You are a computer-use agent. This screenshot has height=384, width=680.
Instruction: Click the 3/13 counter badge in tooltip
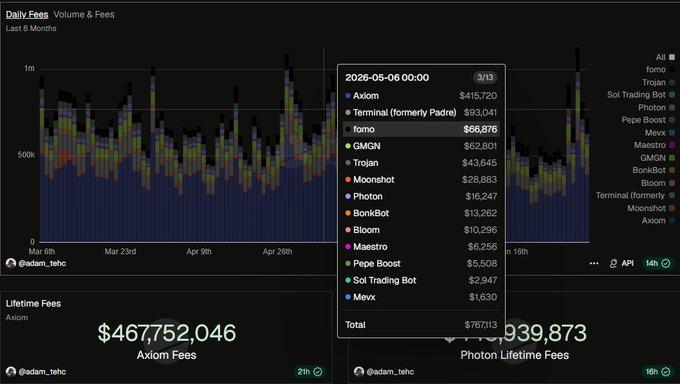tap(485, 78)
